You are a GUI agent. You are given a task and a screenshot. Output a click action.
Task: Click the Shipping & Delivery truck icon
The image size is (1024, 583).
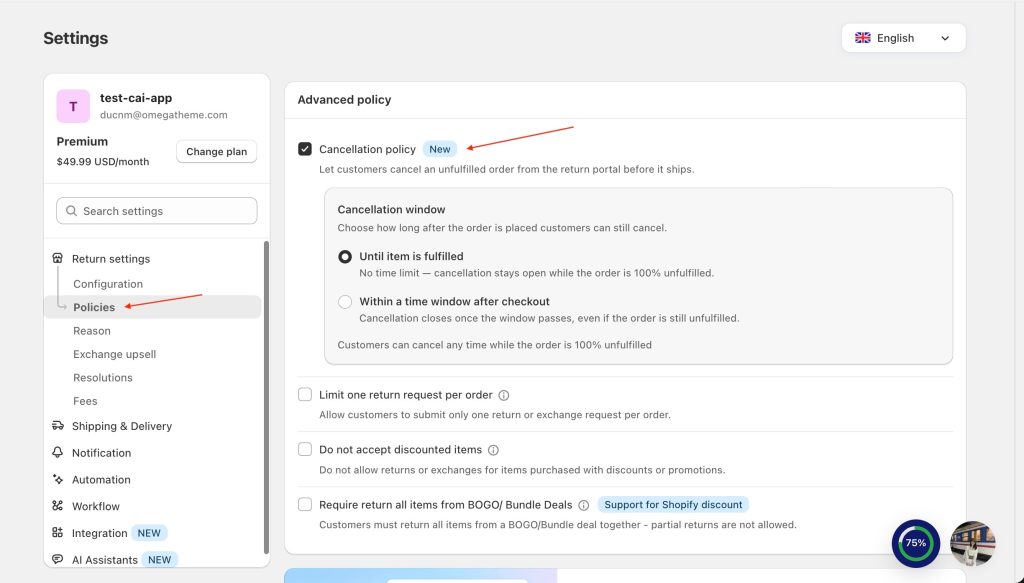coord(57,426)
